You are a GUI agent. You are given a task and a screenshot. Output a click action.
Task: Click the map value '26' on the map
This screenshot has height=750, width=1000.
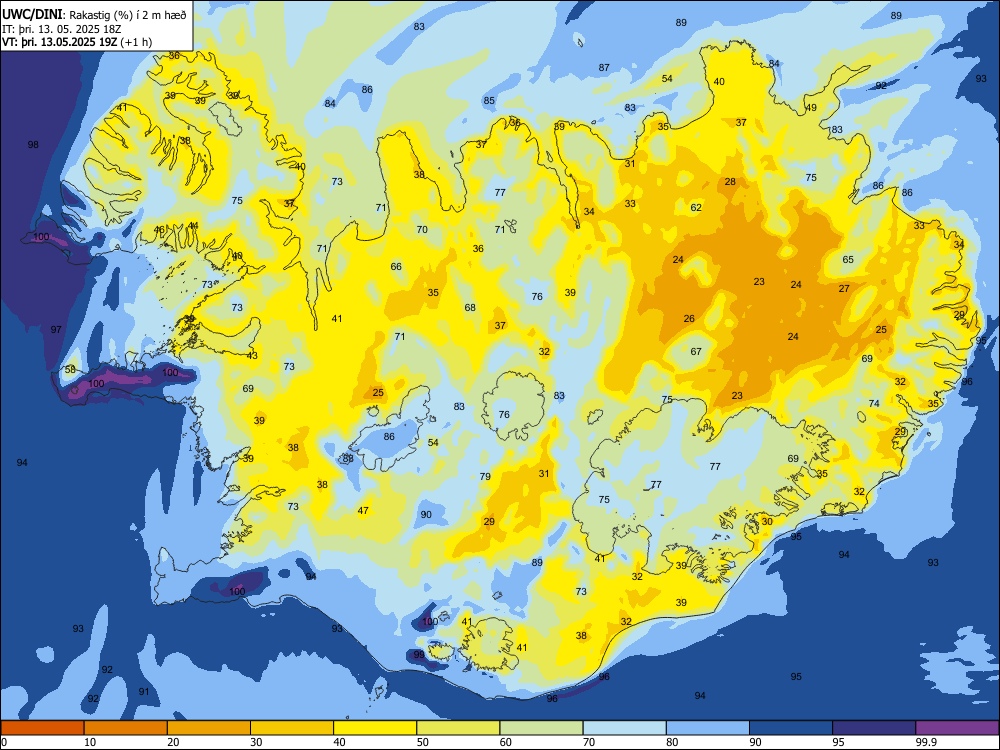click(689, 319)
